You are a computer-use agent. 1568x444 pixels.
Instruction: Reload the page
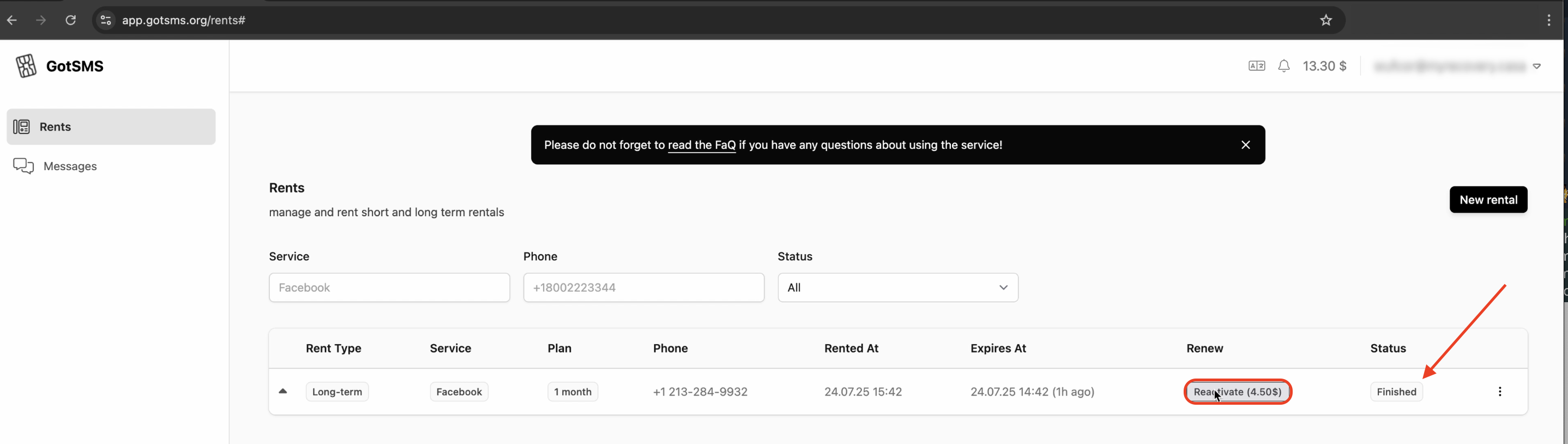tap(71, 20)
